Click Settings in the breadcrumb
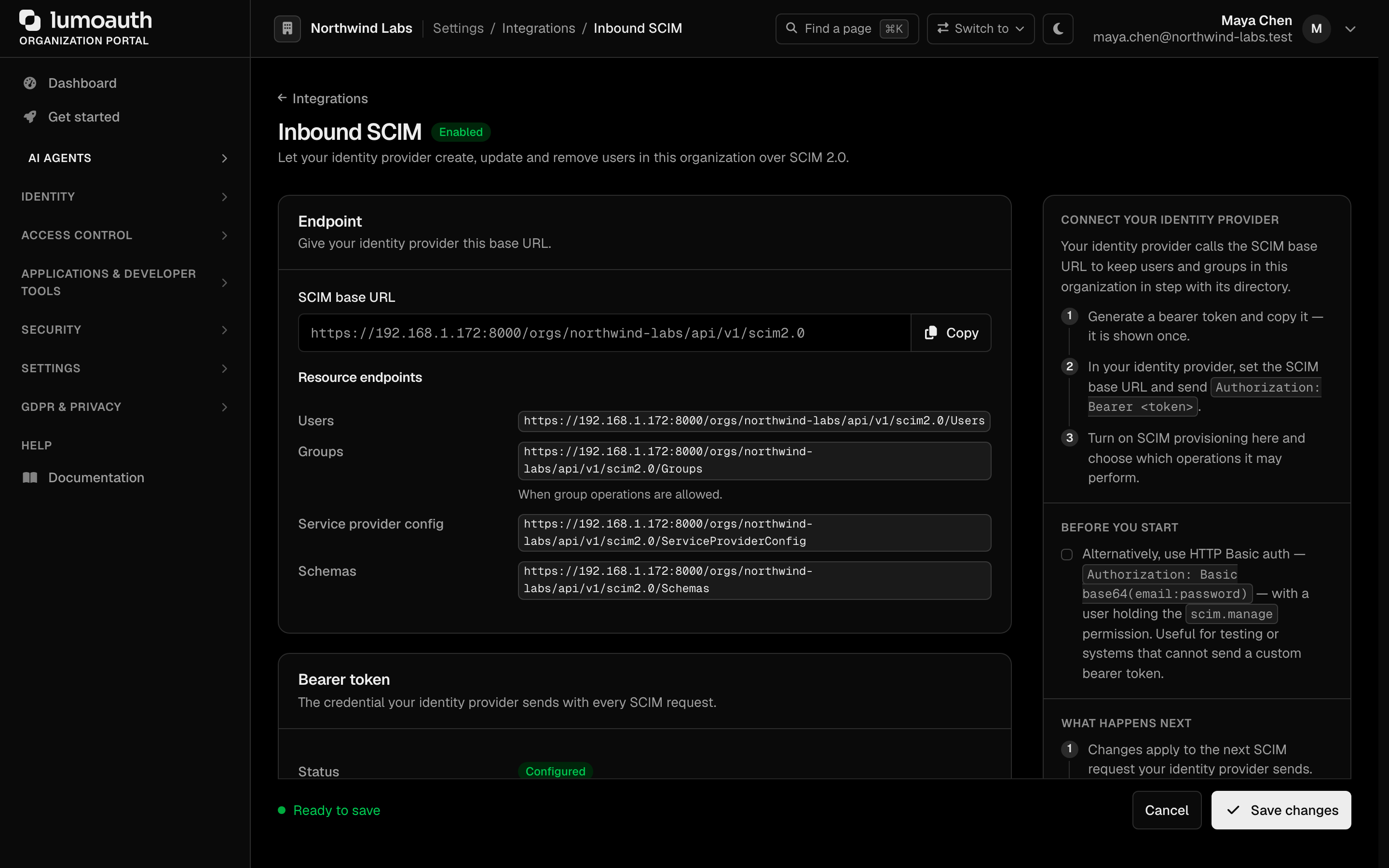Viewport: 1389px width, 868px height. point(458,28)
